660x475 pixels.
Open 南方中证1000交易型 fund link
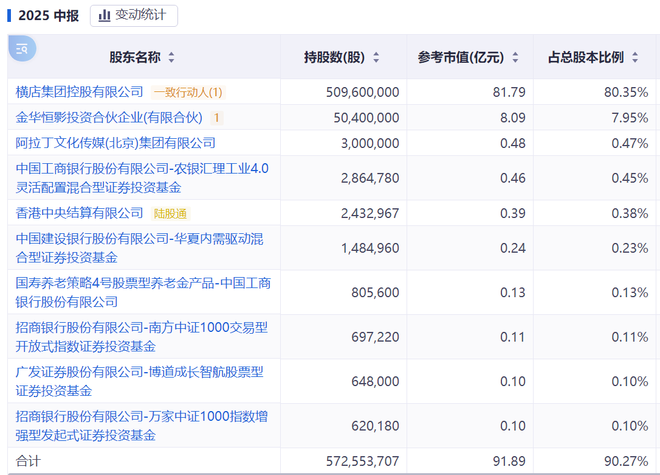[141, 337]
